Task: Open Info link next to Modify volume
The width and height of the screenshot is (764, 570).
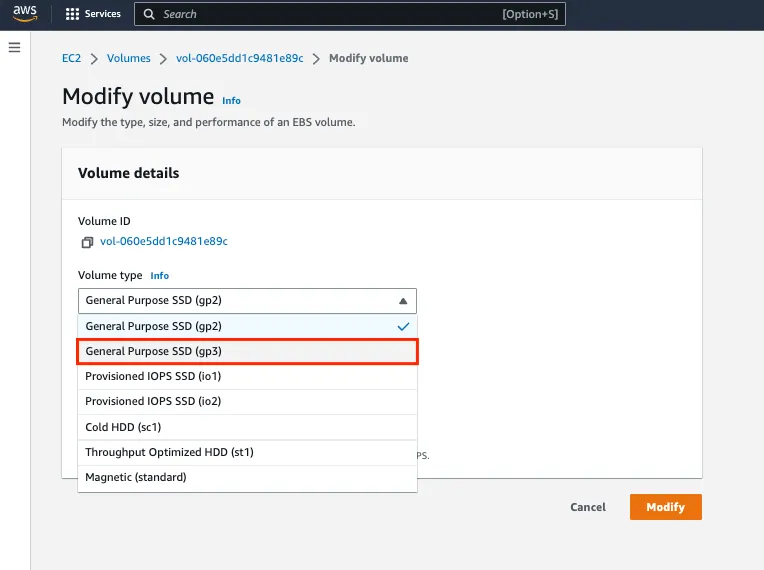Action: coord(231,100)
